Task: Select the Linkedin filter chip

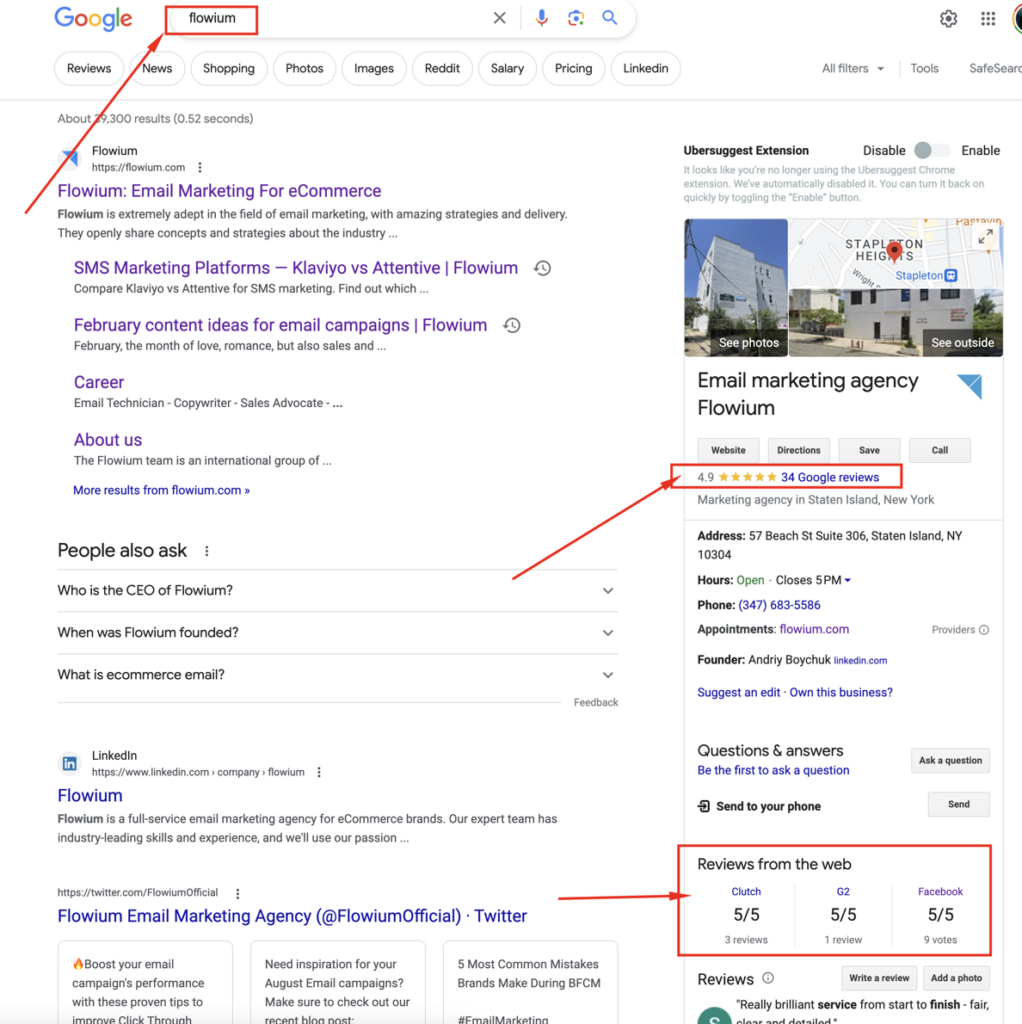Action: tap(645, 69)
